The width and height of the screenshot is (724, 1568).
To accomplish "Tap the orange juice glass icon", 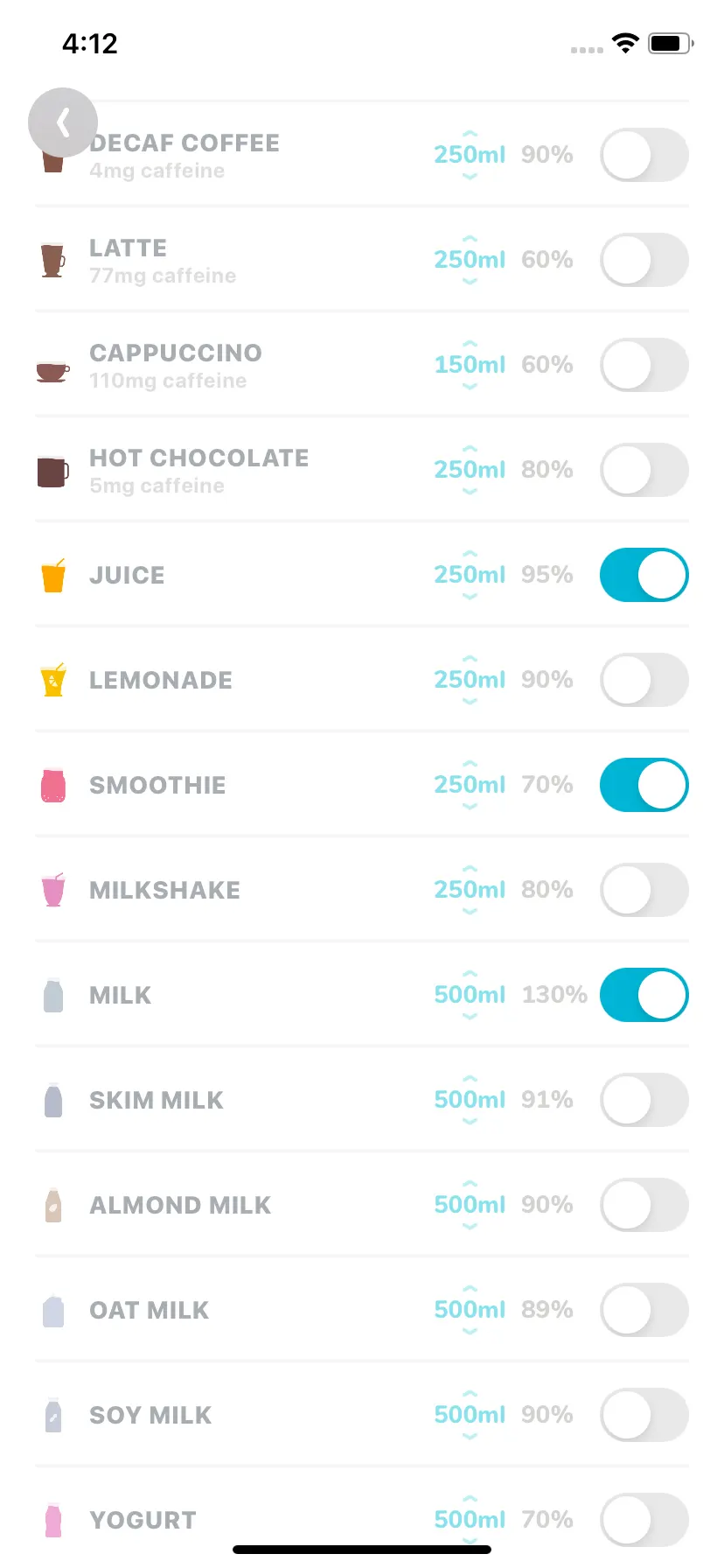I will click(53, 575).
